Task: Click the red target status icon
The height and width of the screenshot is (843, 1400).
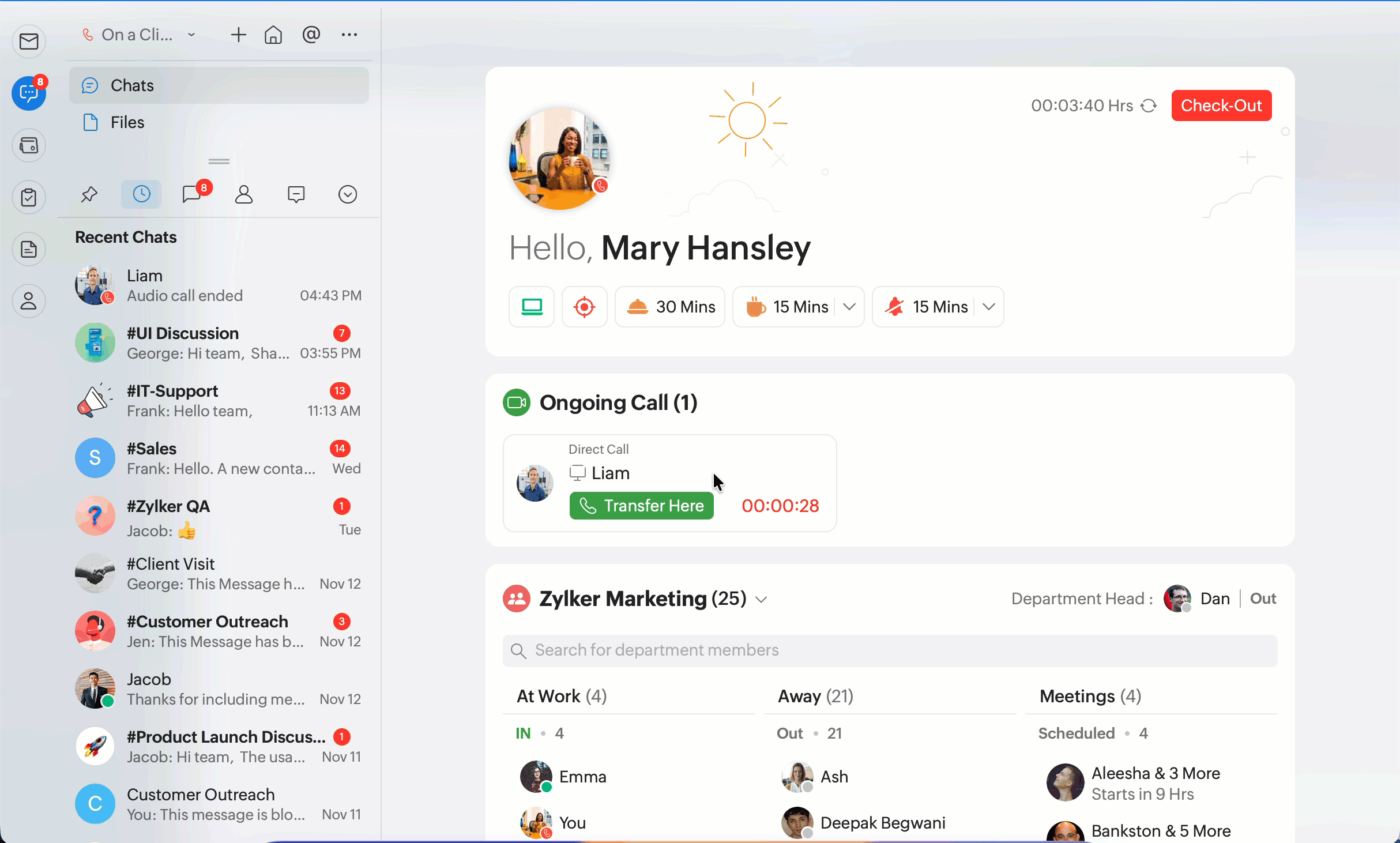Action: tap(584, 307)
